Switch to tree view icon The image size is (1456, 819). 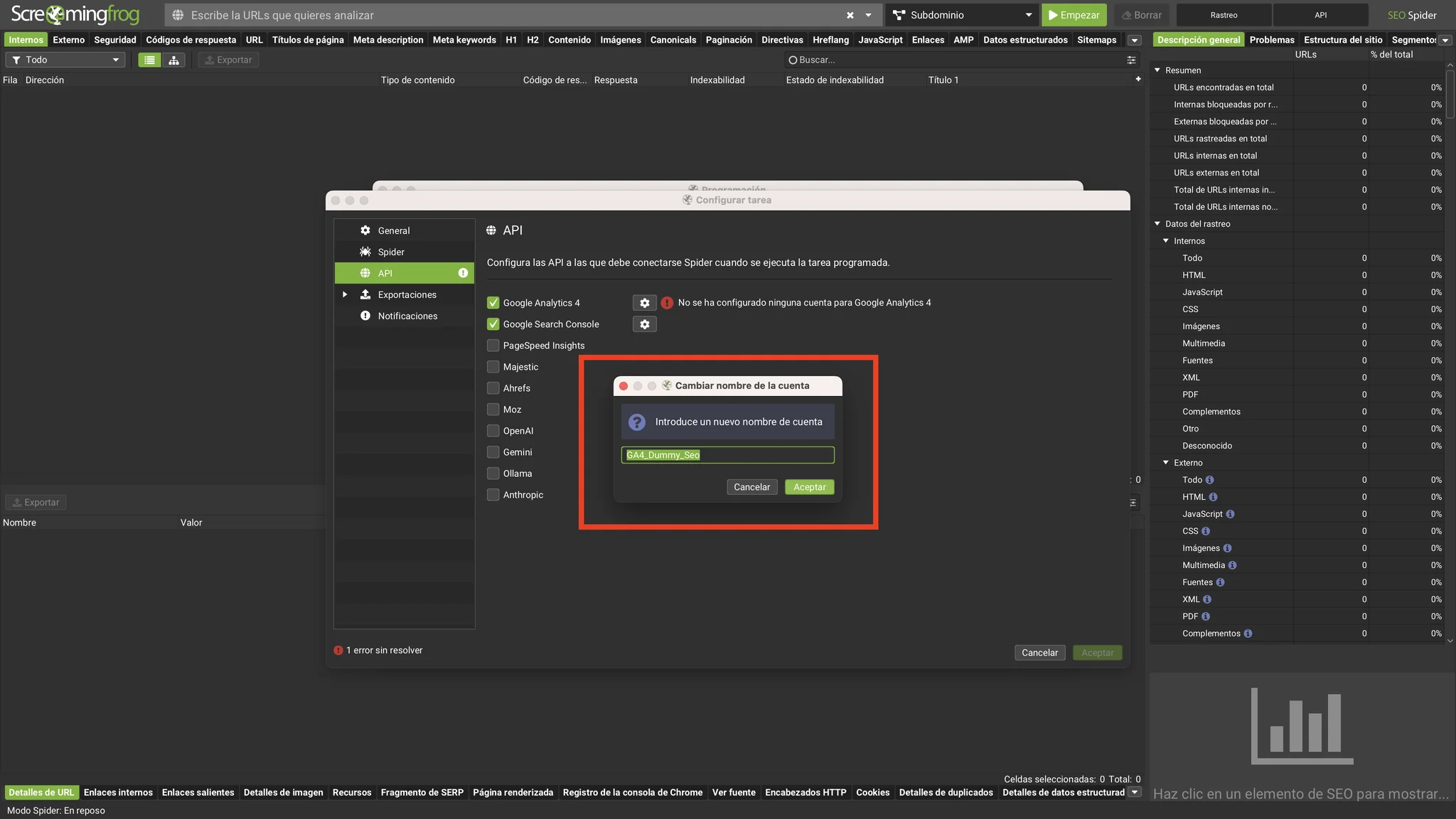pos(173,60)
